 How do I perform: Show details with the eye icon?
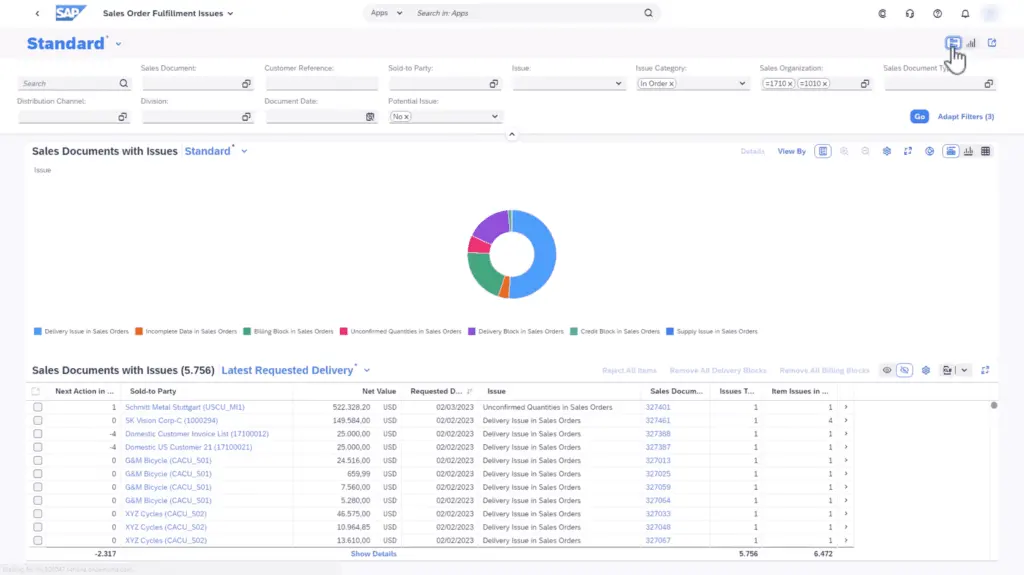(887, 370)
